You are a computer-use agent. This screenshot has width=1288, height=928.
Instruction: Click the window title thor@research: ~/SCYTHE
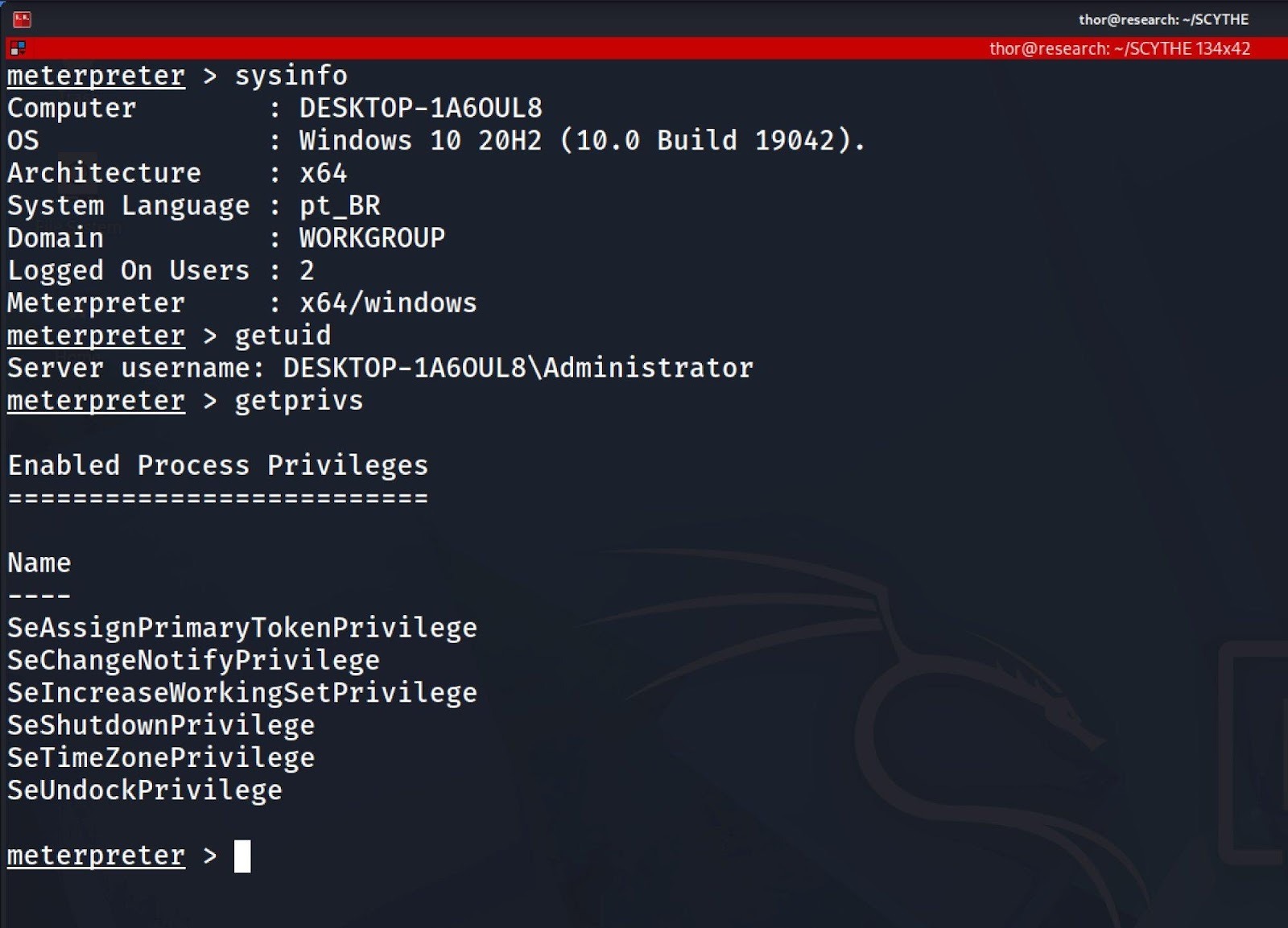coord(1163,19)
